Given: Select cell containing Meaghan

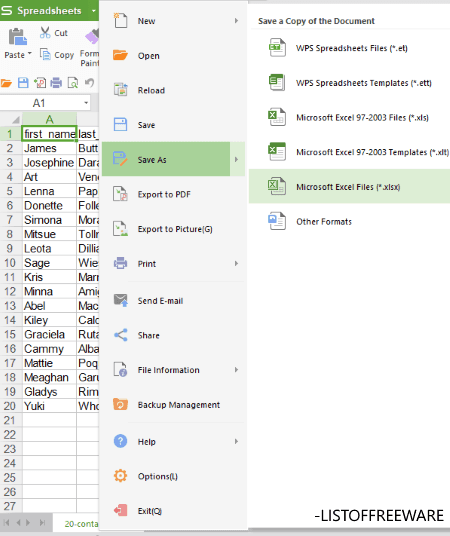Looking at the screenshot, I should coord(50,377).
